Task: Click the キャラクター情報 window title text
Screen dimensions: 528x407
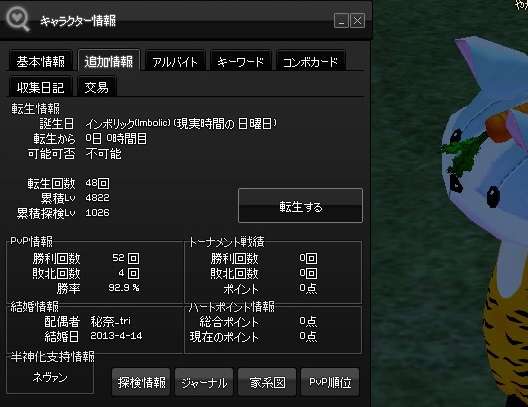Action: [78, 21]
